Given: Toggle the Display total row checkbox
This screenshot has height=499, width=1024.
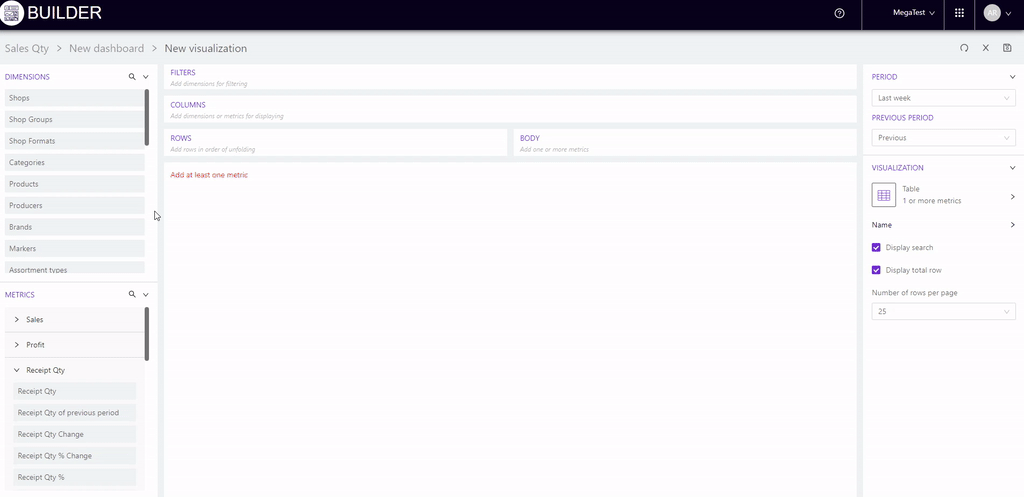Looking at the screenshot, I should (876, 270).
